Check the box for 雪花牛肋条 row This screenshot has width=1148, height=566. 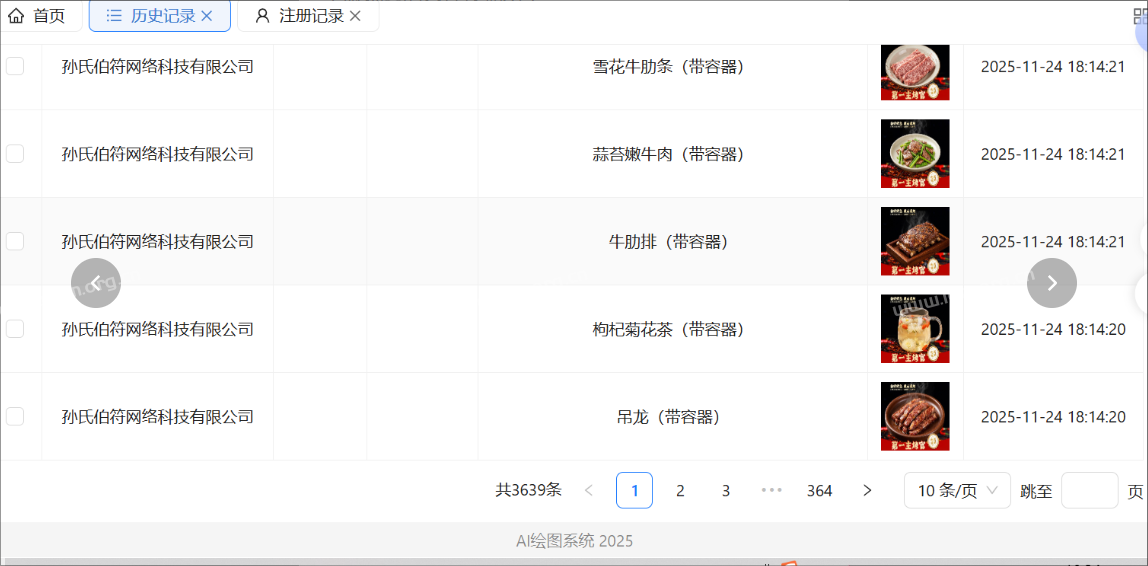15,67
